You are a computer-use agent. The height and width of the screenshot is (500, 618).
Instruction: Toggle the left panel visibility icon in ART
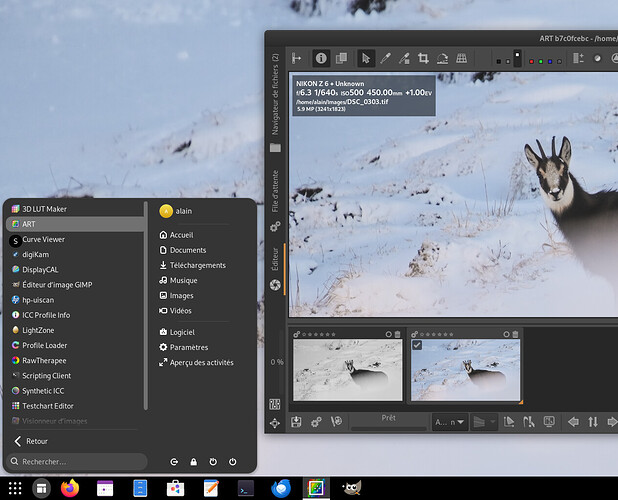296,59
